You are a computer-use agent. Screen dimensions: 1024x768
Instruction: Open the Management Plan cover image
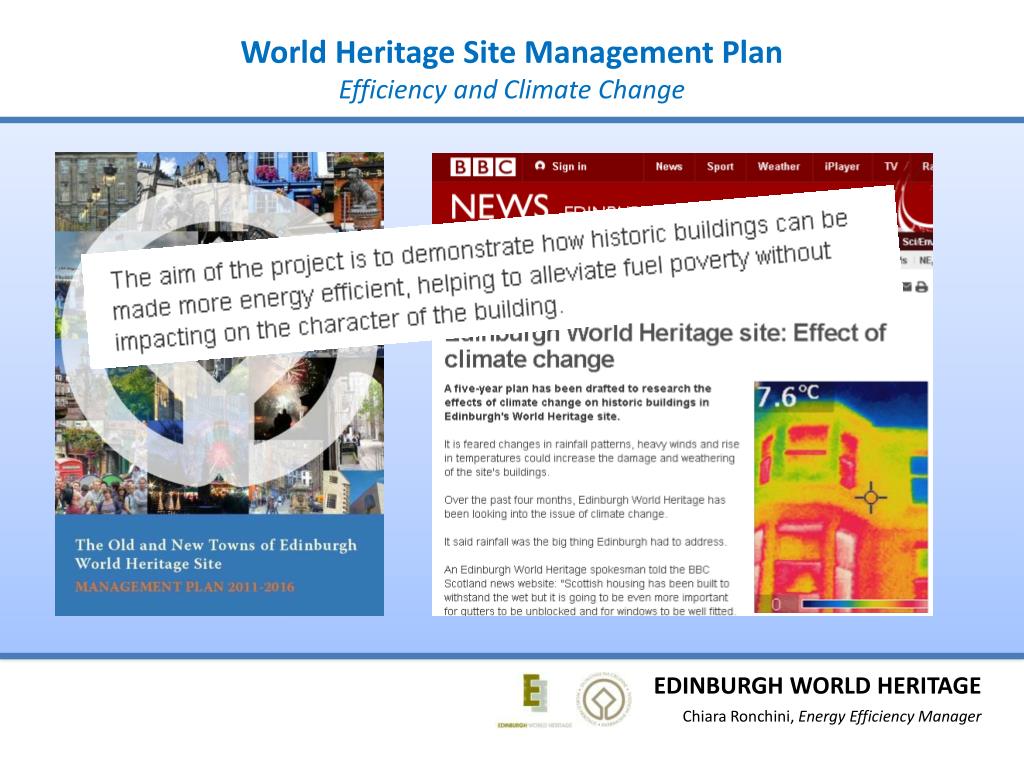tap(219, 384)
